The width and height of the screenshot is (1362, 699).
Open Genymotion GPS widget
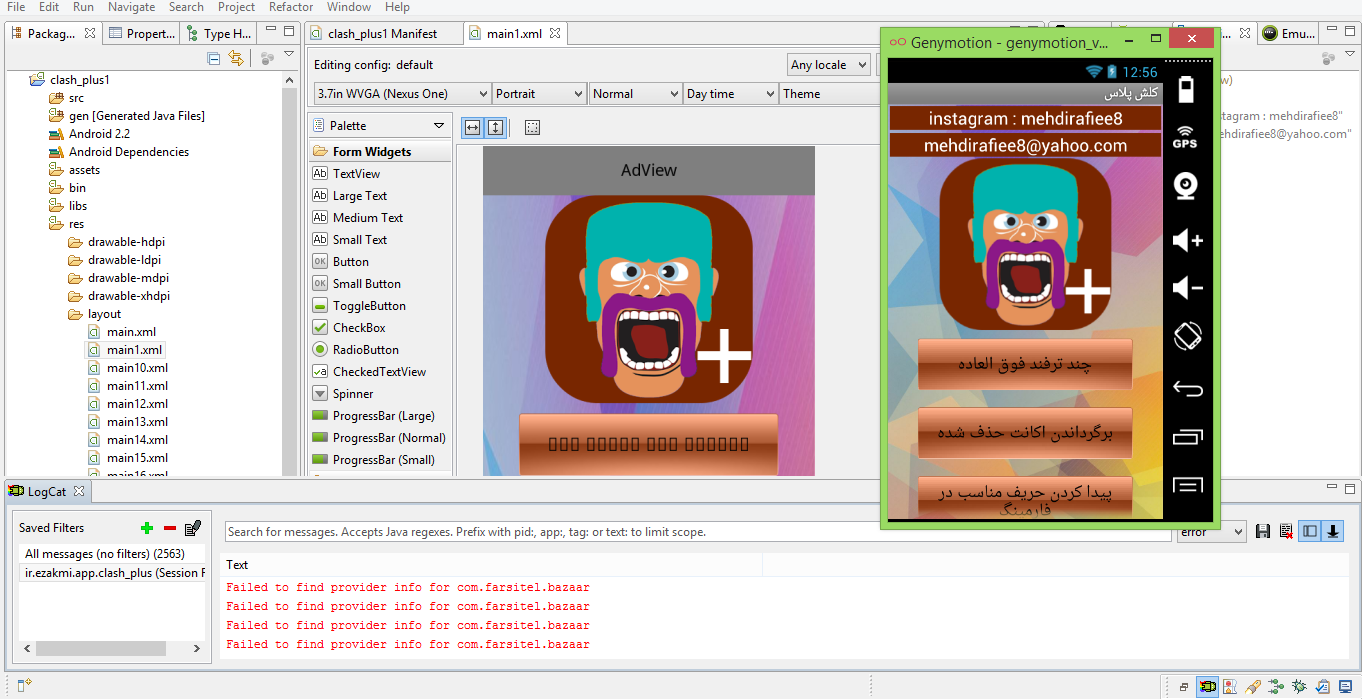1186,138
